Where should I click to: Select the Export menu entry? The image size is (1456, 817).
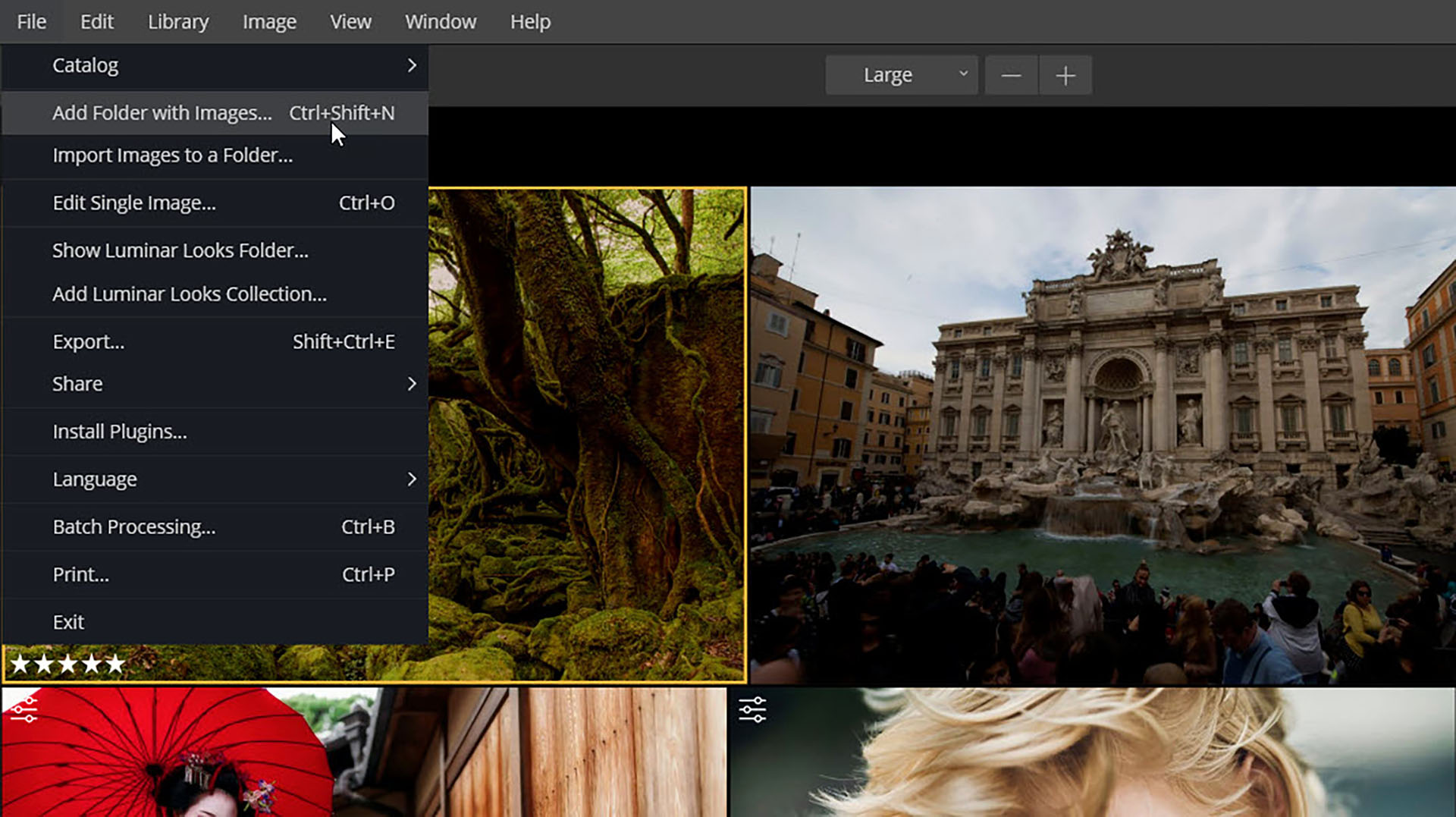pyautogui.click(x=215, y=342)
